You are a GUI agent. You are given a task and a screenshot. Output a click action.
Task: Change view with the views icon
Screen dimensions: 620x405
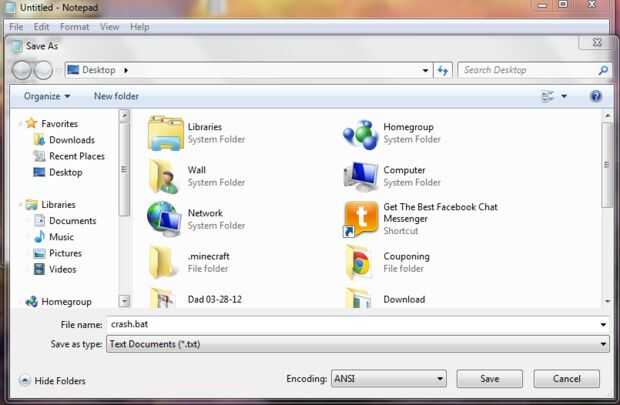click(548, 96)
